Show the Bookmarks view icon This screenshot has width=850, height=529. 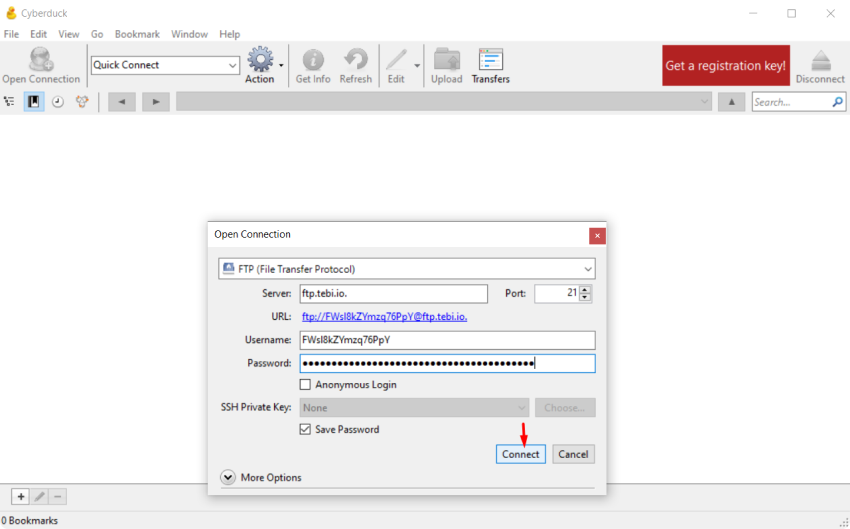click(34, 101)
